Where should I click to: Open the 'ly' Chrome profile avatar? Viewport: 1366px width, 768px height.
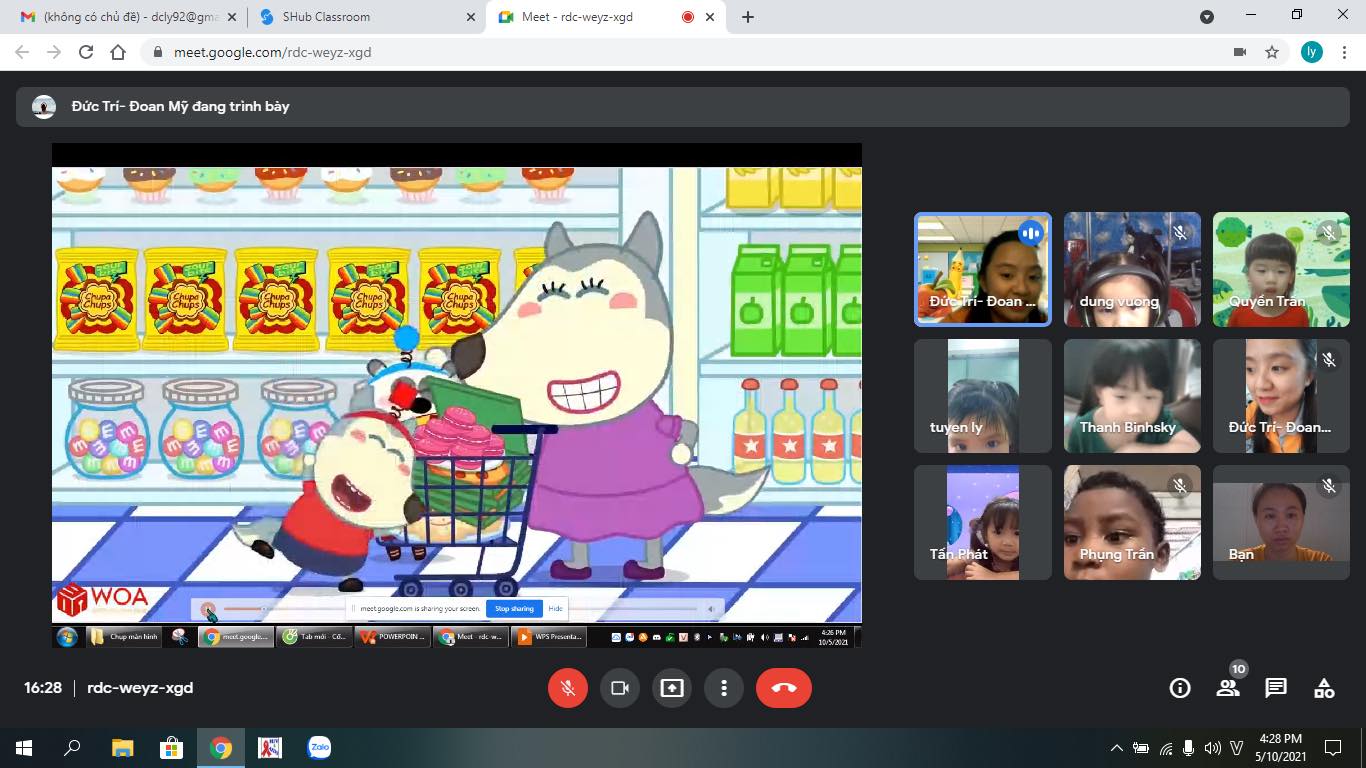[x=1312, y=52]
